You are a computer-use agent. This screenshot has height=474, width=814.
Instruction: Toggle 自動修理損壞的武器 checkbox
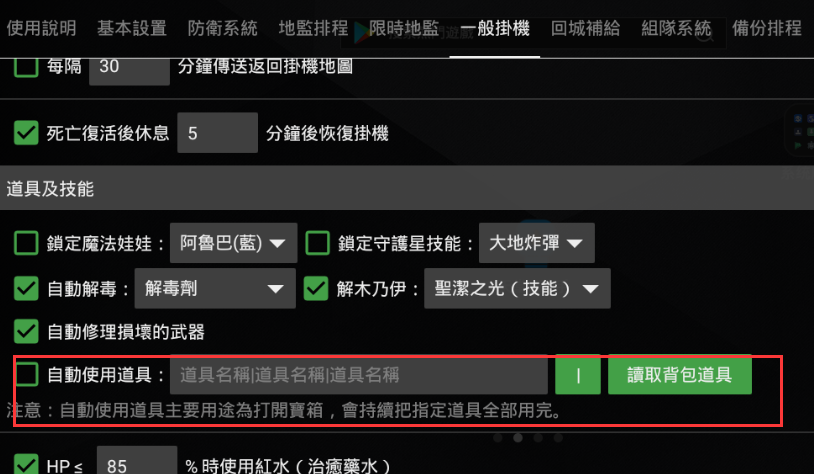point(26,332)
